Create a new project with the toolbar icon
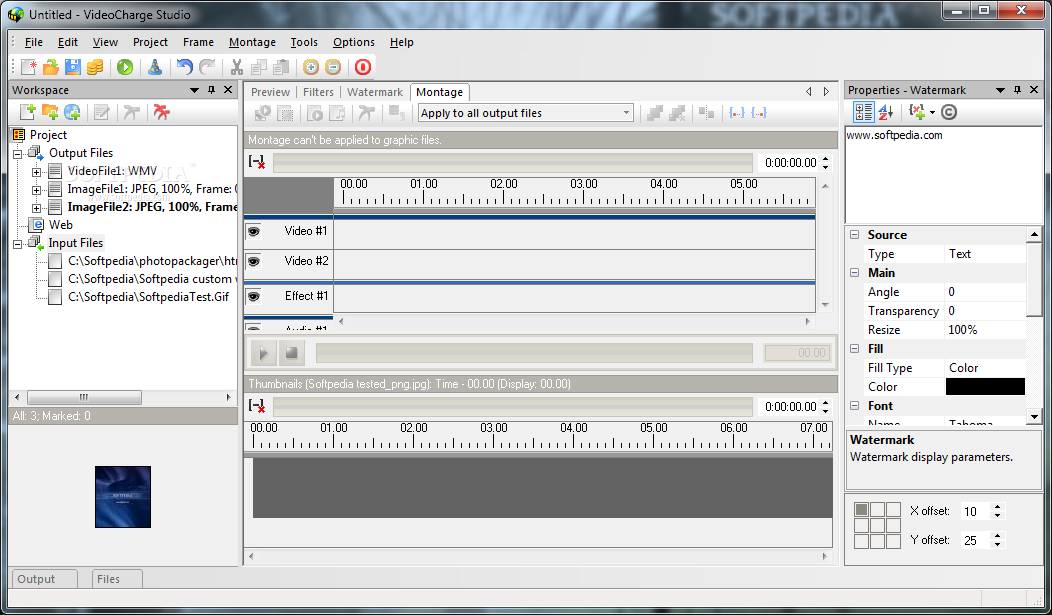This screenshot has width=1052, height=615. [x=29, y=67]
